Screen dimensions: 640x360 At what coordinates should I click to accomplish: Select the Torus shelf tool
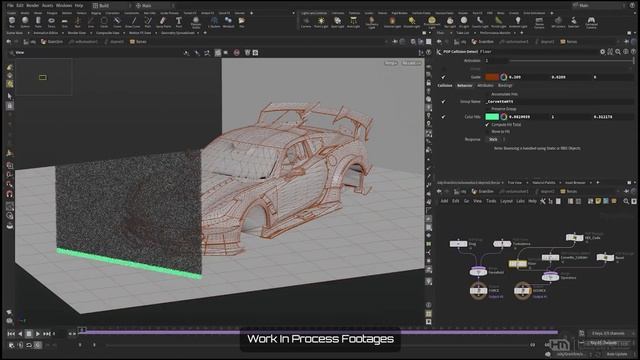[x=51, y=22]
